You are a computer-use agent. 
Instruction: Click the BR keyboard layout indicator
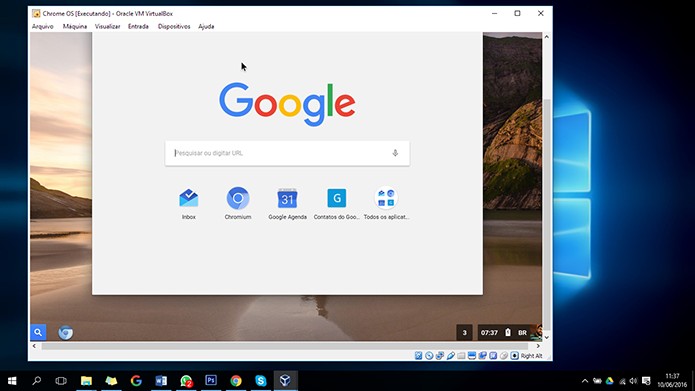(523, 332)
